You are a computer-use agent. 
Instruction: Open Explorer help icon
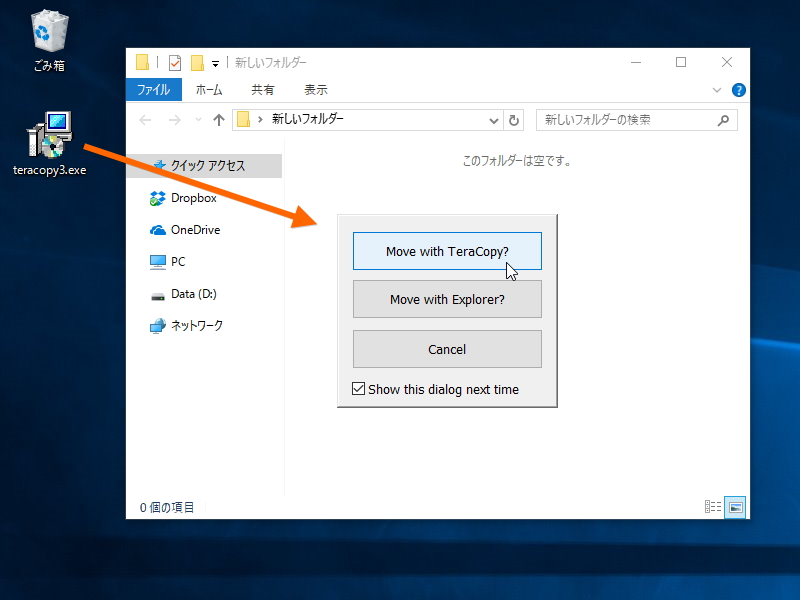[738, 90]
